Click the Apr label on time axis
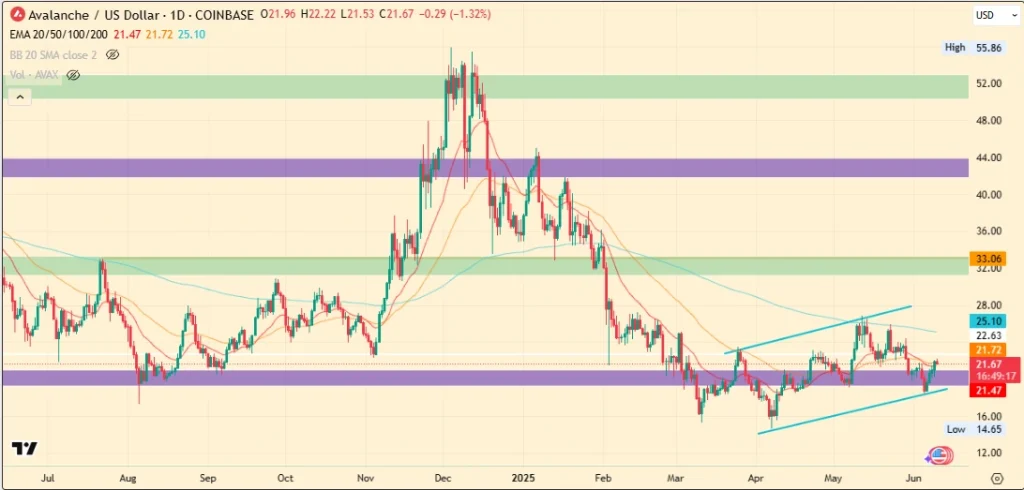This screenshot has width=1024, height=490. 754,478
